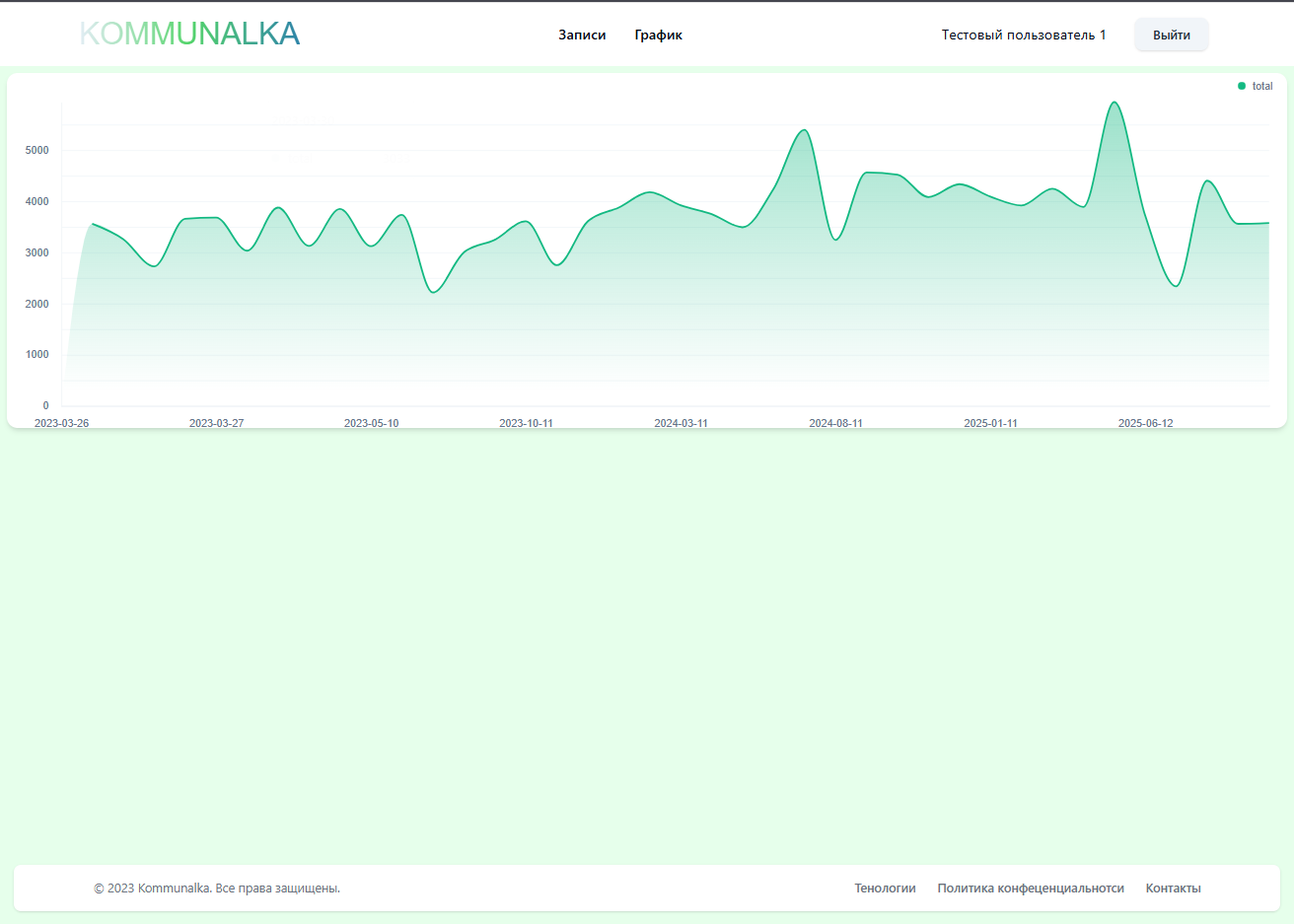
Task: Click the 2025-06-12 axis date label
Action: pyautogui.click(x=1145, y=423)
